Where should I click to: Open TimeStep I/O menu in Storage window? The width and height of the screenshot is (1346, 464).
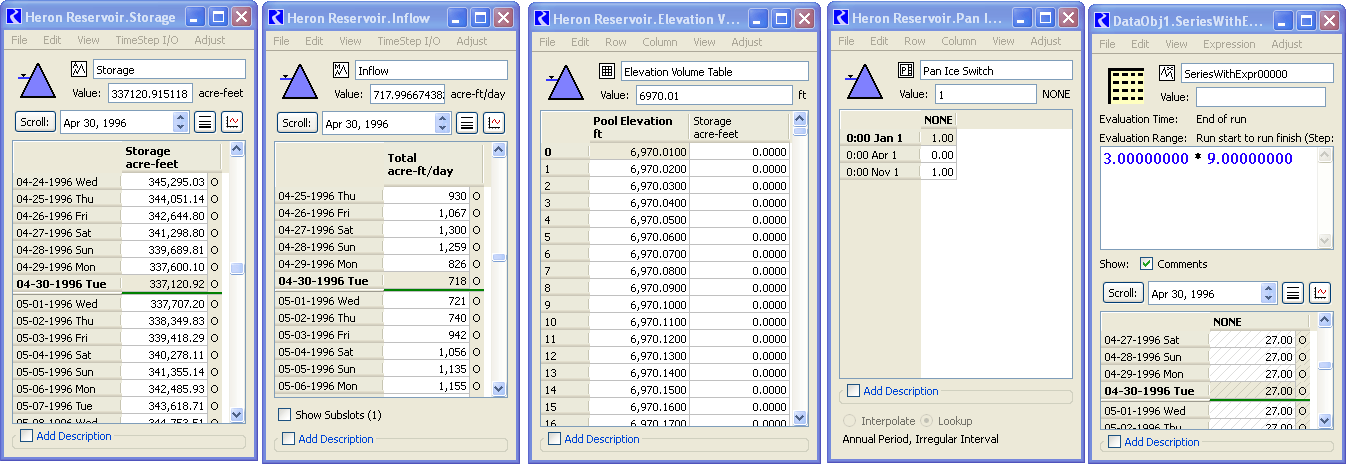[147, 41]
